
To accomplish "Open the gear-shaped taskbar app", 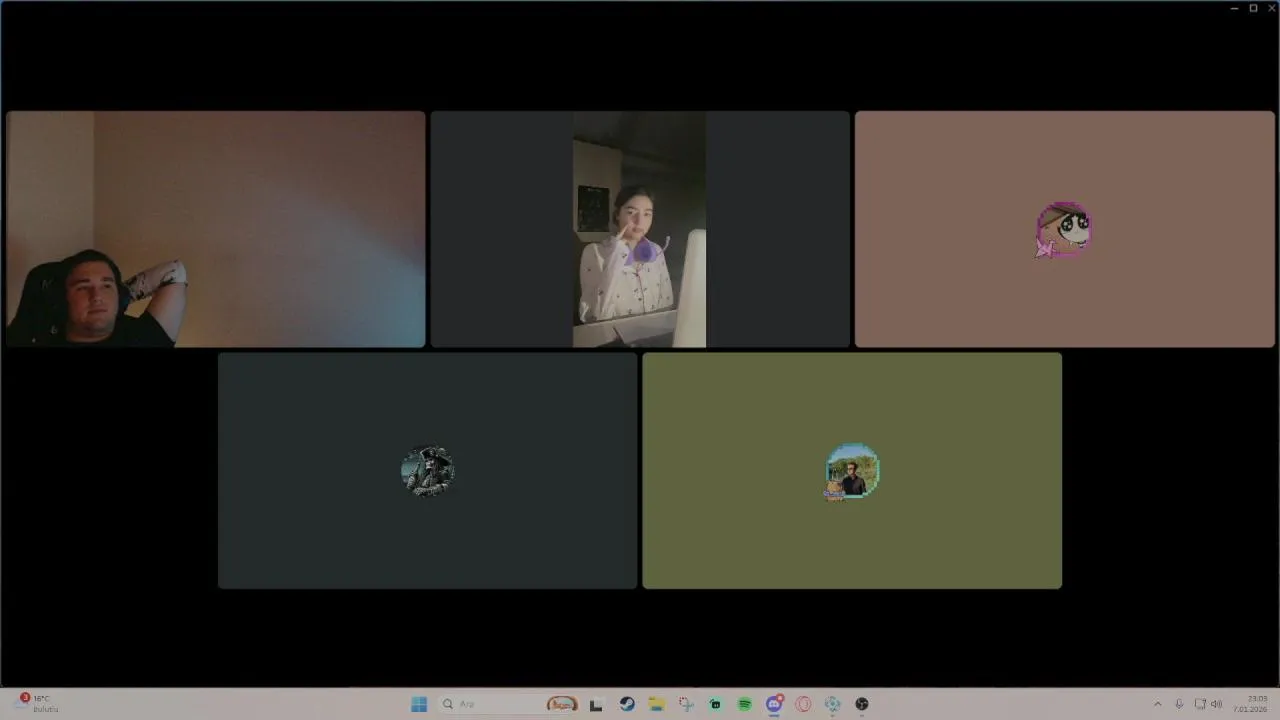I will 833,704.
